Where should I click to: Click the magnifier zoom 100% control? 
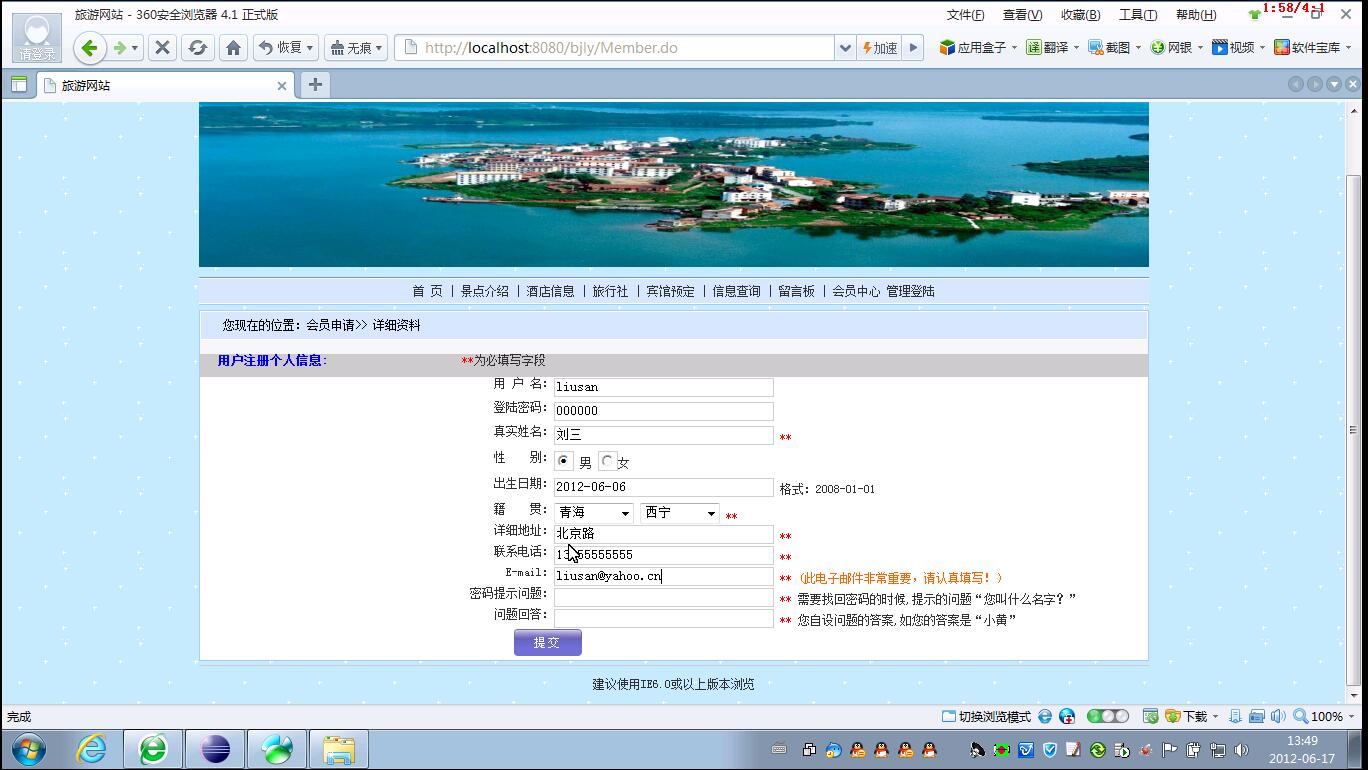[x=1318, y=717]
